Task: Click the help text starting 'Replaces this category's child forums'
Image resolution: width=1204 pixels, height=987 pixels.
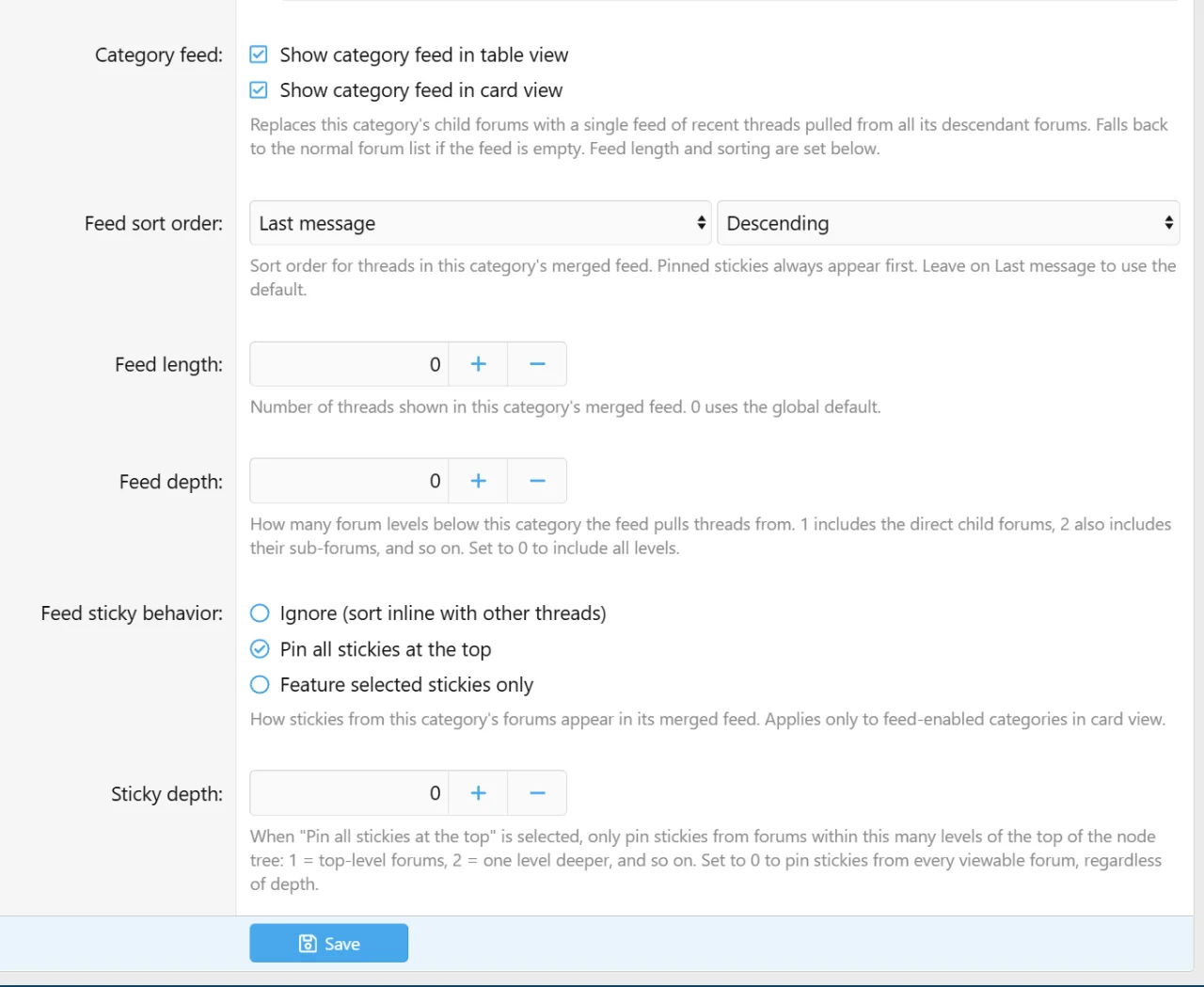Action: [x=709, y=136]
